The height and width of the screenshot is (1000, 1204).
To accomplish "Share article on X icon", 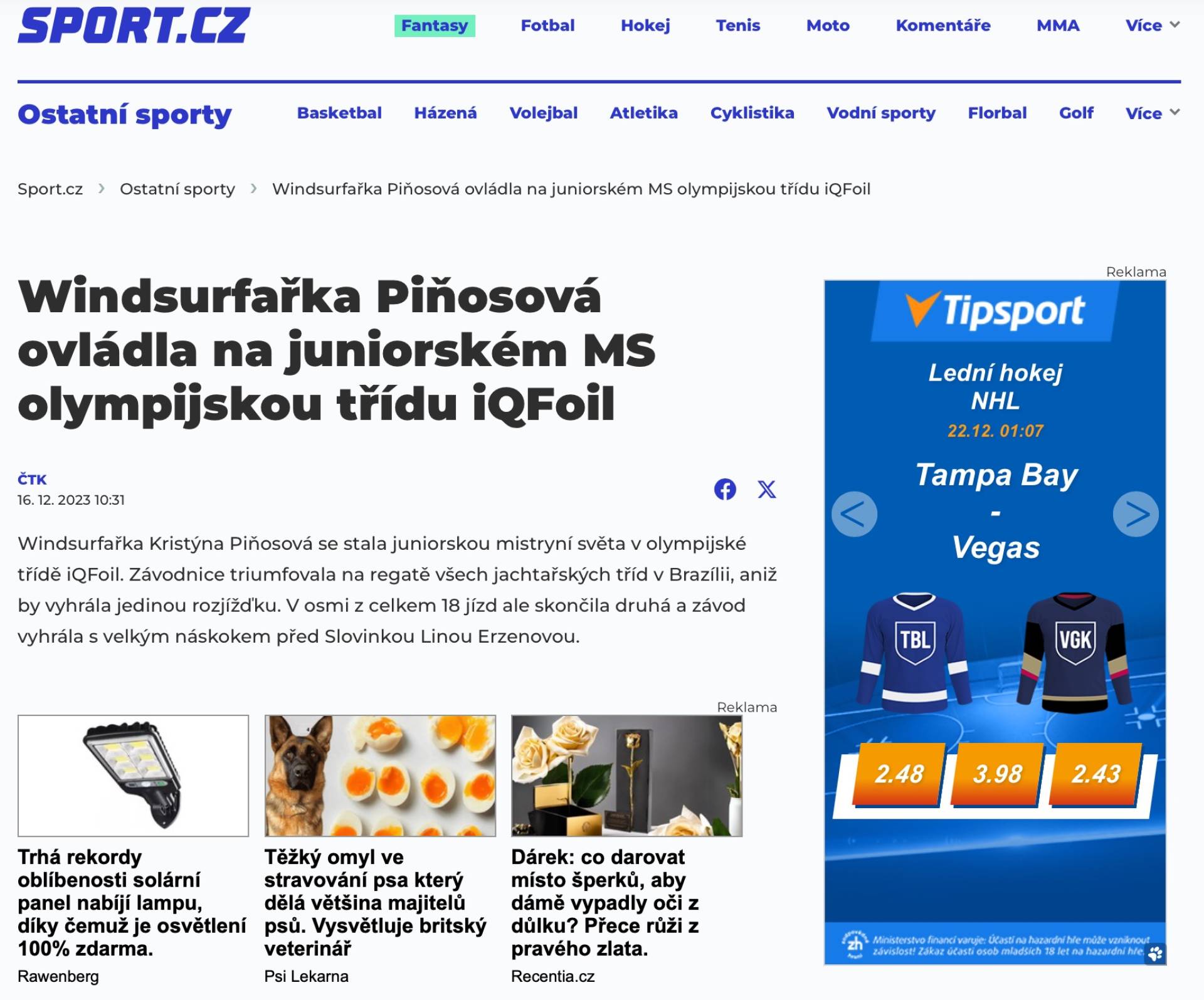I will [x=766, y=489].
